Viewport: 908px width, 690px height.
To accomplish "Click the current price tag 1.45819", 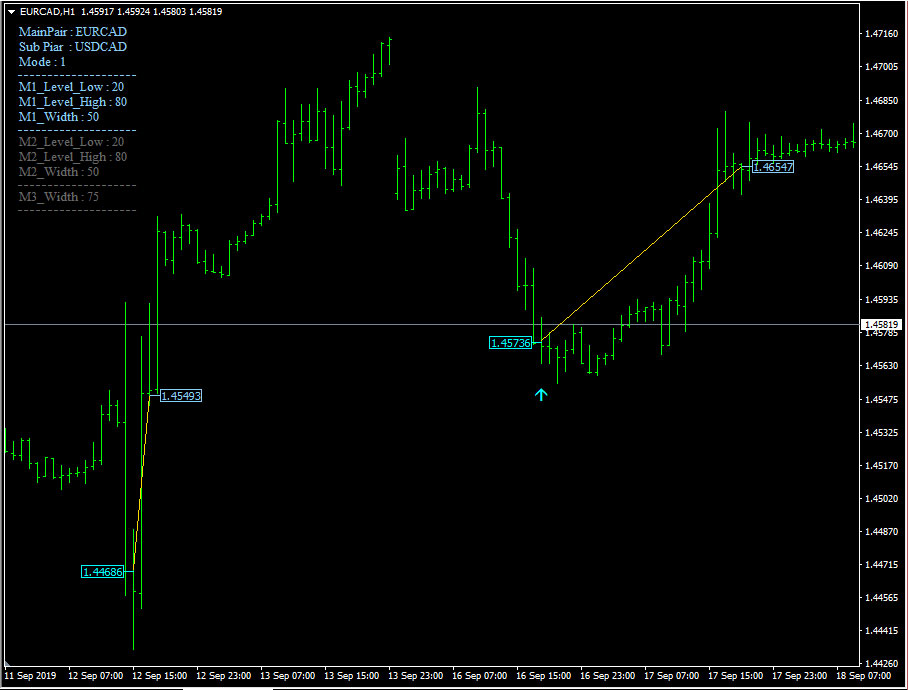I will point(882,325).
